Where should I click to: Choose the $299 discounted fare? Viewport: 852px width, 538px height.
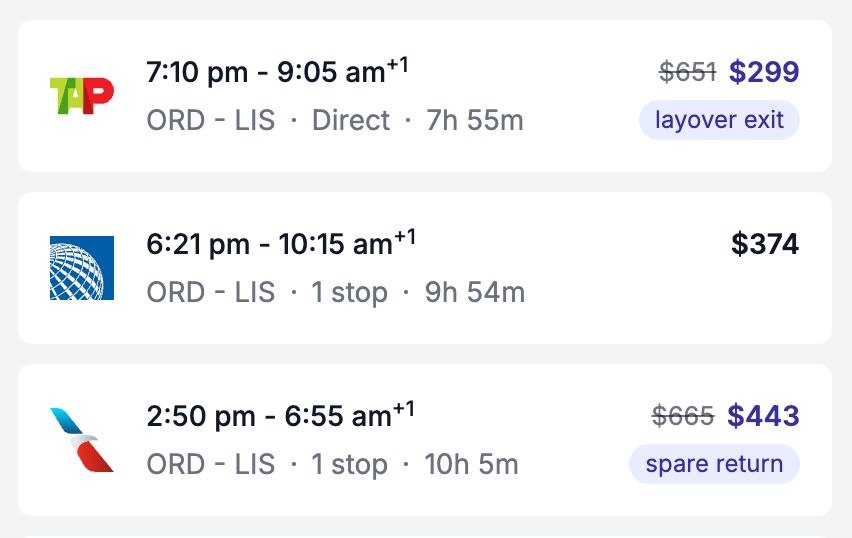tap(764, 72)
